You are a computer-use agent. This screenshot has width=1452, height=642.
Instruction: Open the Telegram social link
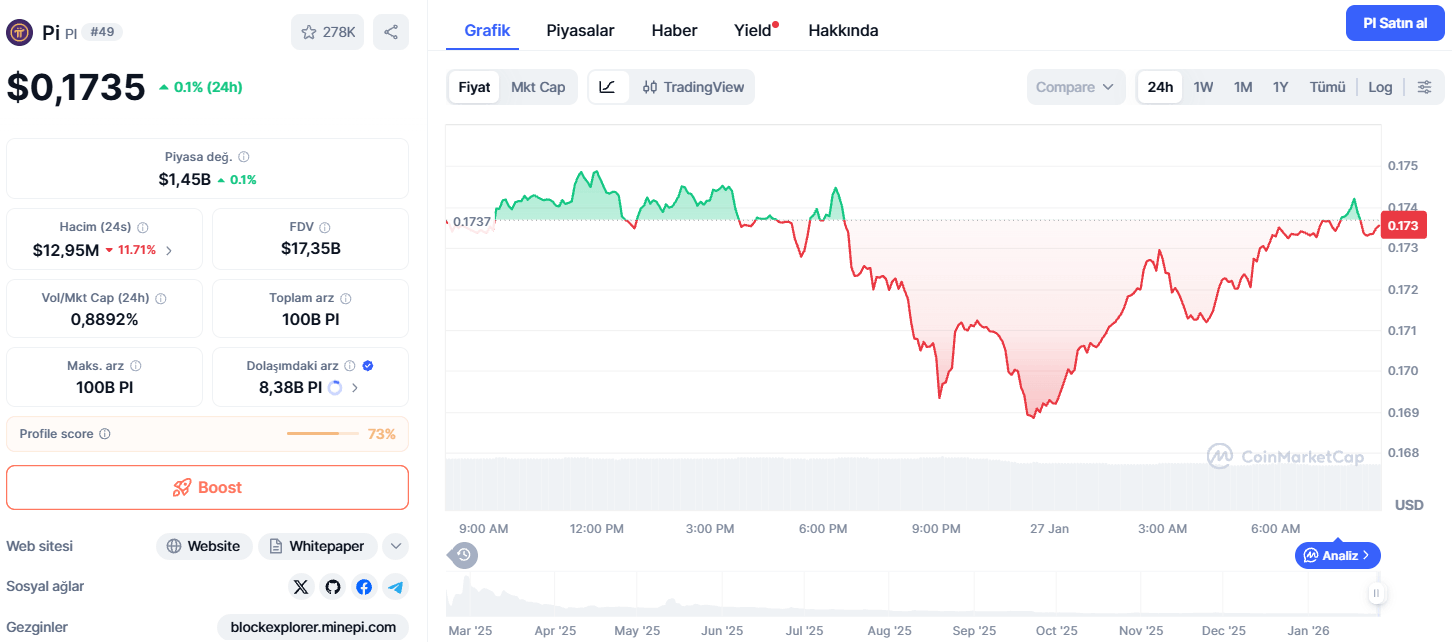coord(395,587)
